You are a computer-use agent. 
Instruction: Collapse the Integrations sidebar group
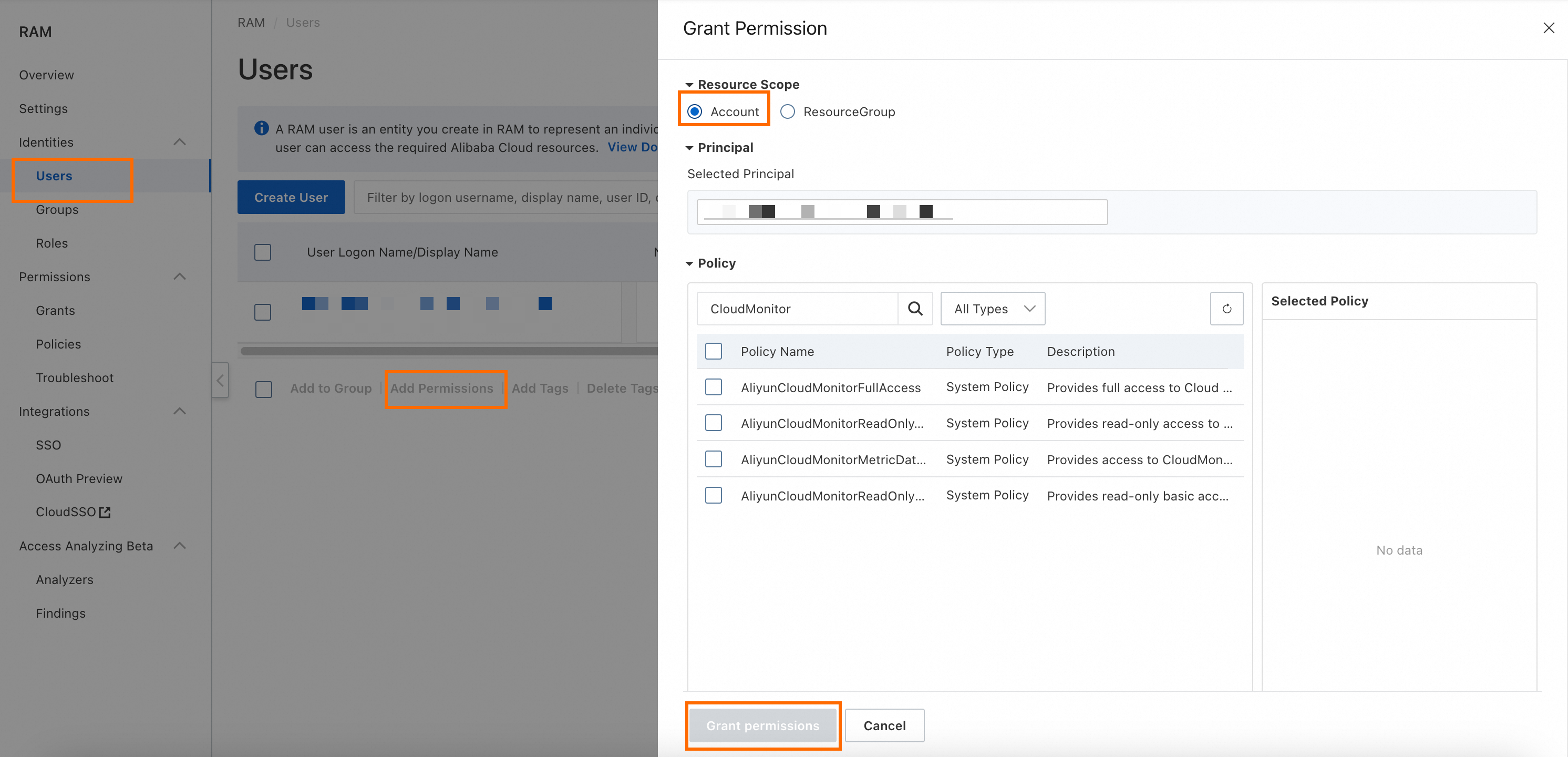(180, 411)
